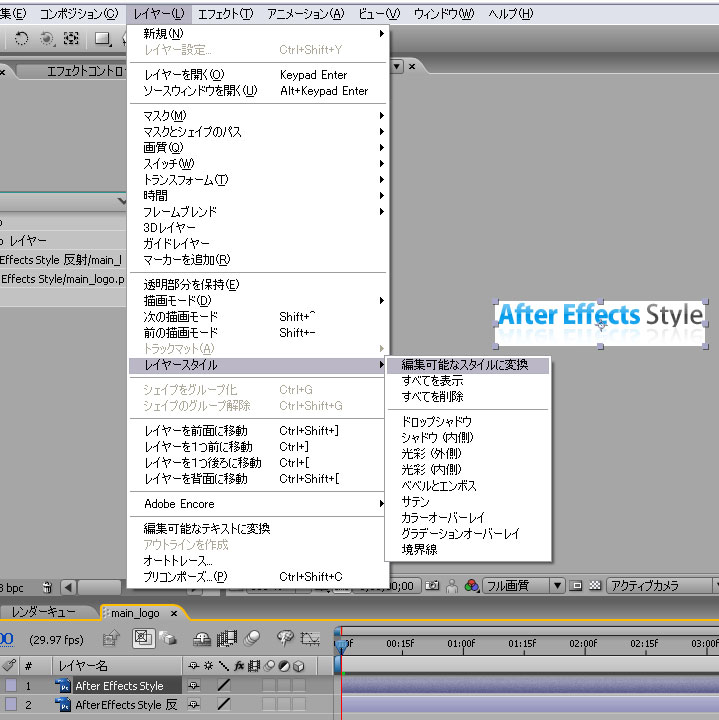Expand マスク(M) submenu
The width and height of the screenshot is (719, 720).
point(258,116)
